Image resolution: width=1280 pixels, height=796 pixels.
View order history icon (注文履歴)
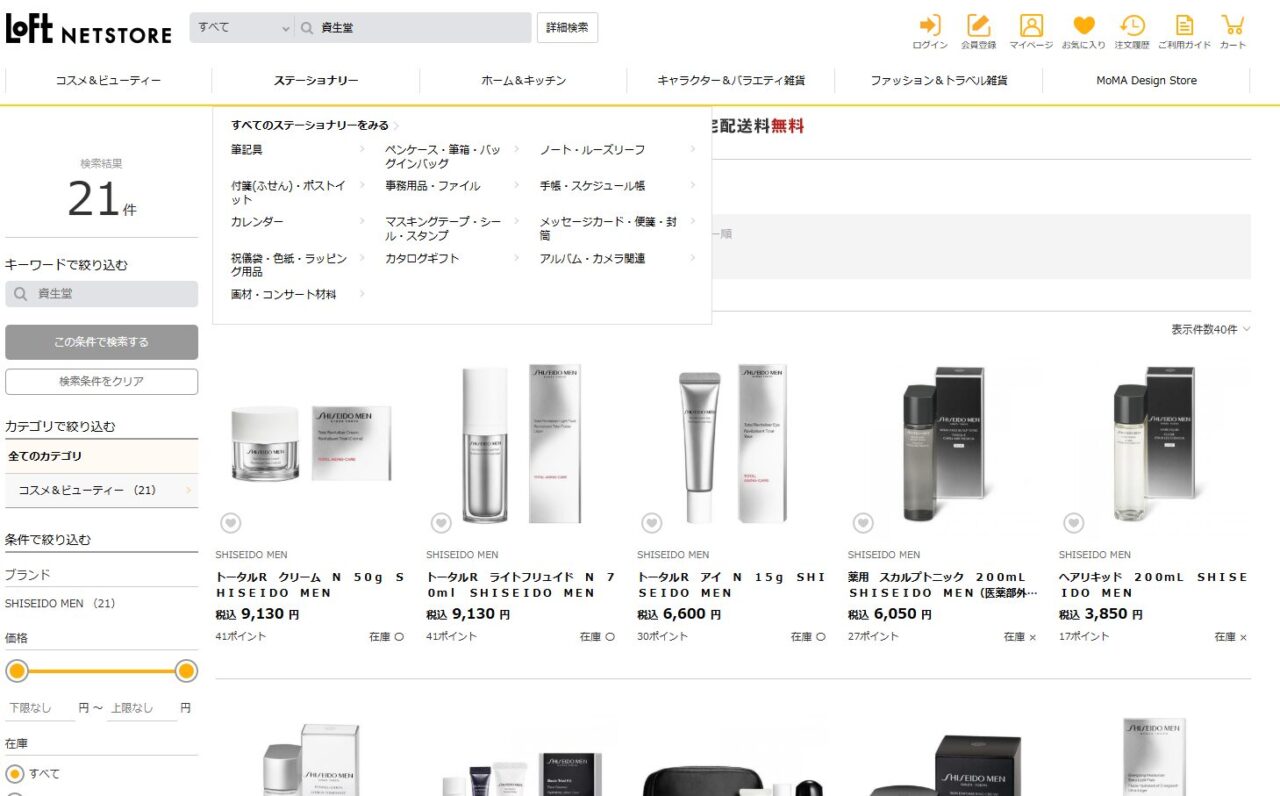pyautogui.click(x=1132, y=31)
